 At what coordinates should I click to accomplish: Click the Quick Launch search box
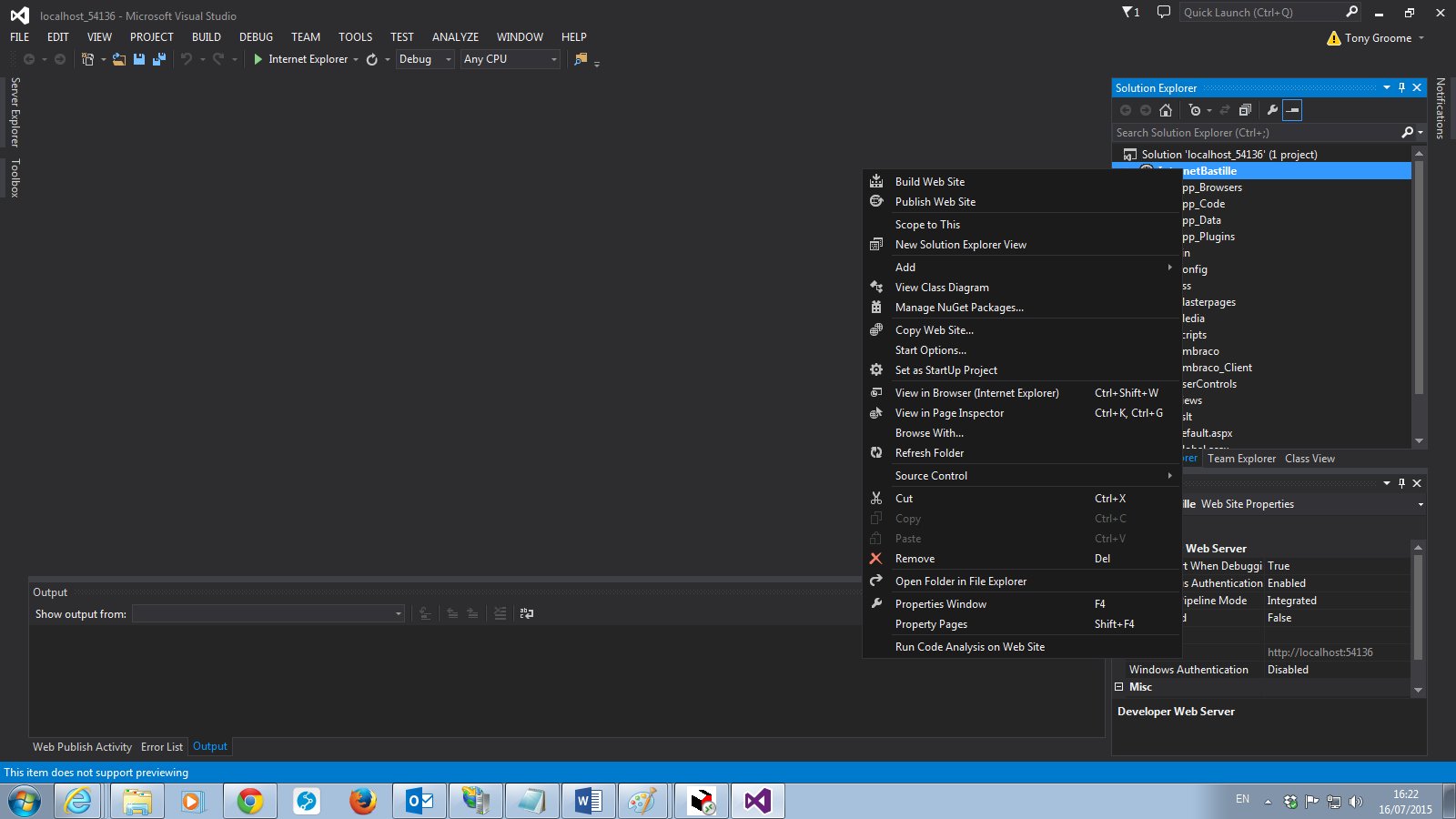pyautogui.click(x=1261, y=12)
